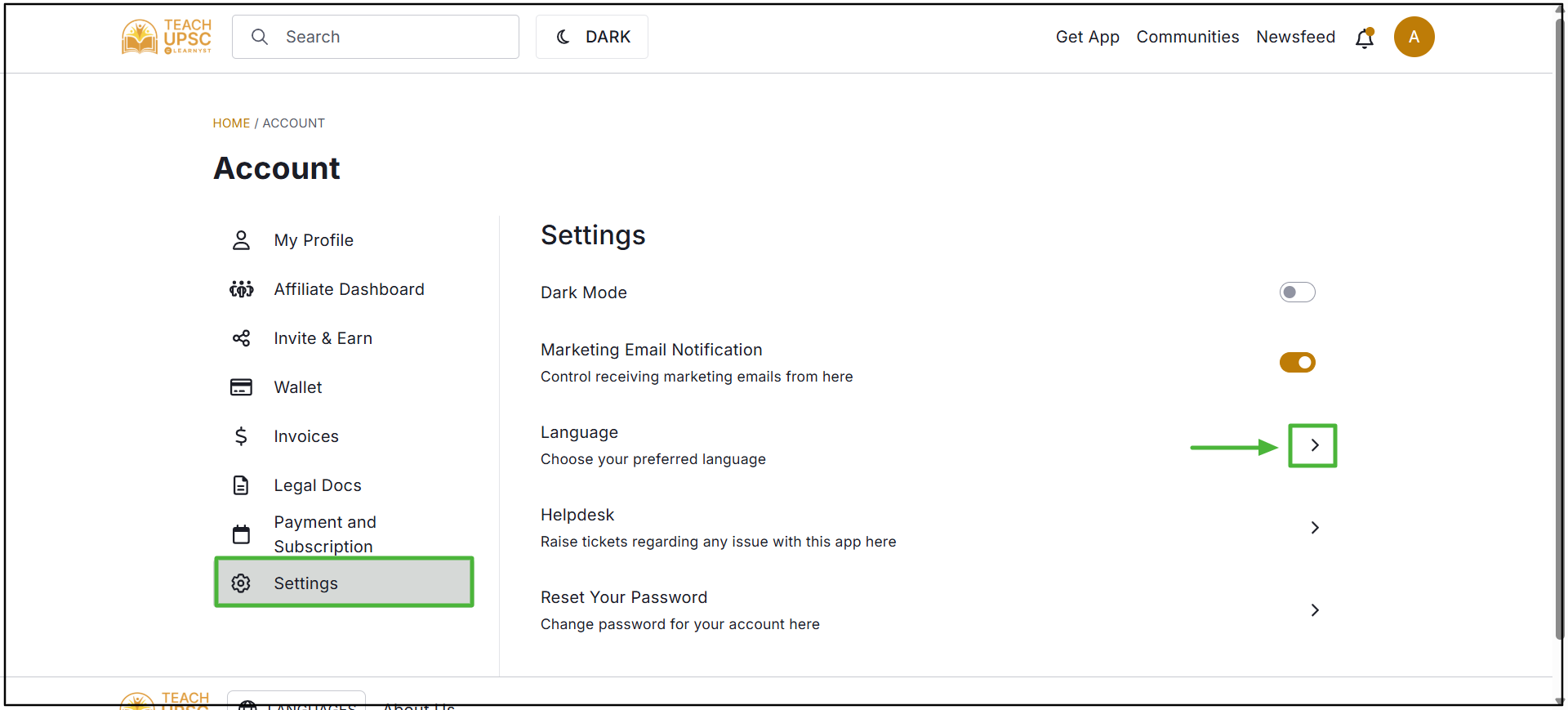Viewport: 1568px width, 710px height.
Task: Click the Marketing Email Notification label
Action: tap(651, 350)
